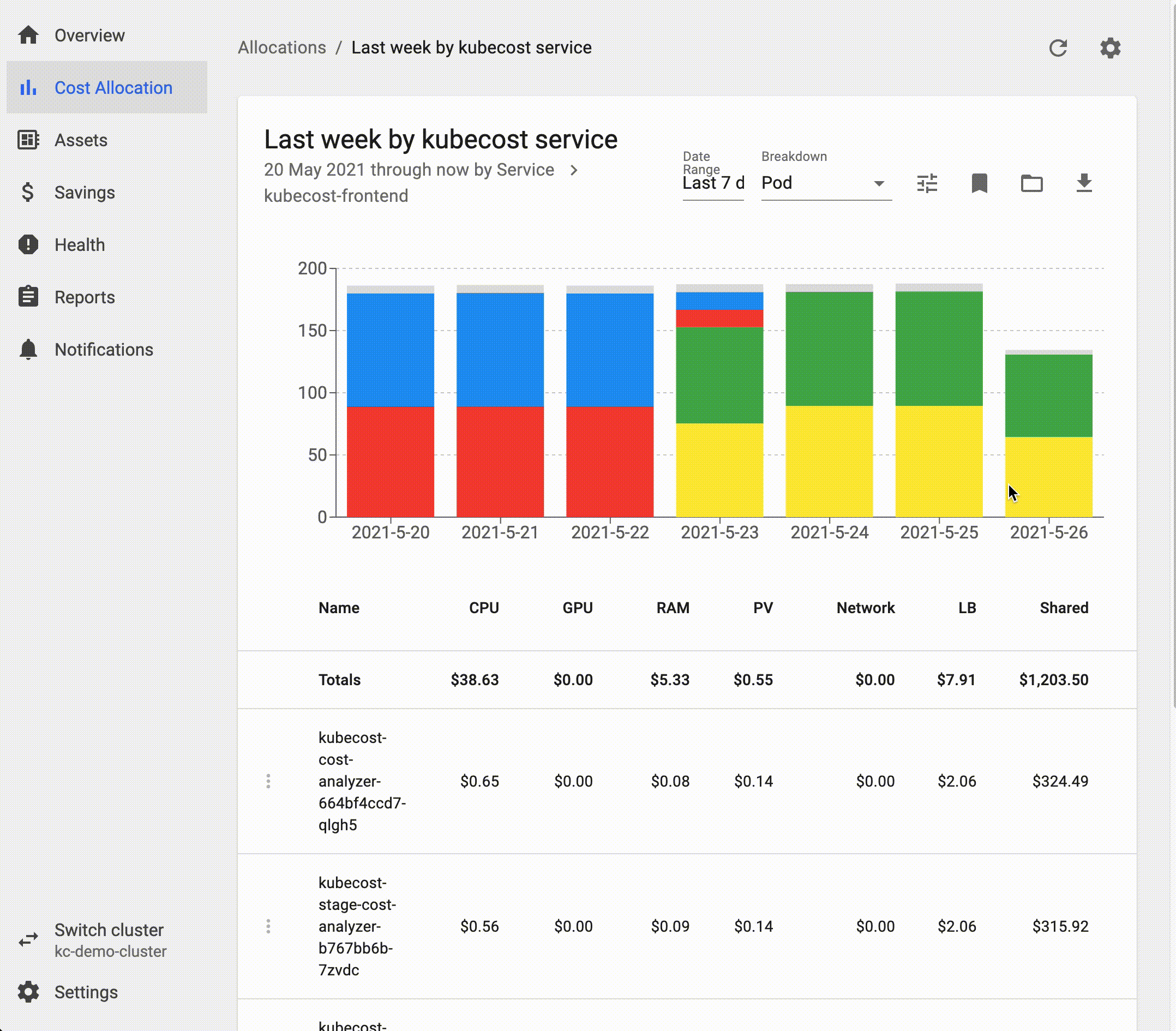This screenshot has height=1031, width=1176.
Task: Open saved reports folder icon
Action: (1031, 183)
